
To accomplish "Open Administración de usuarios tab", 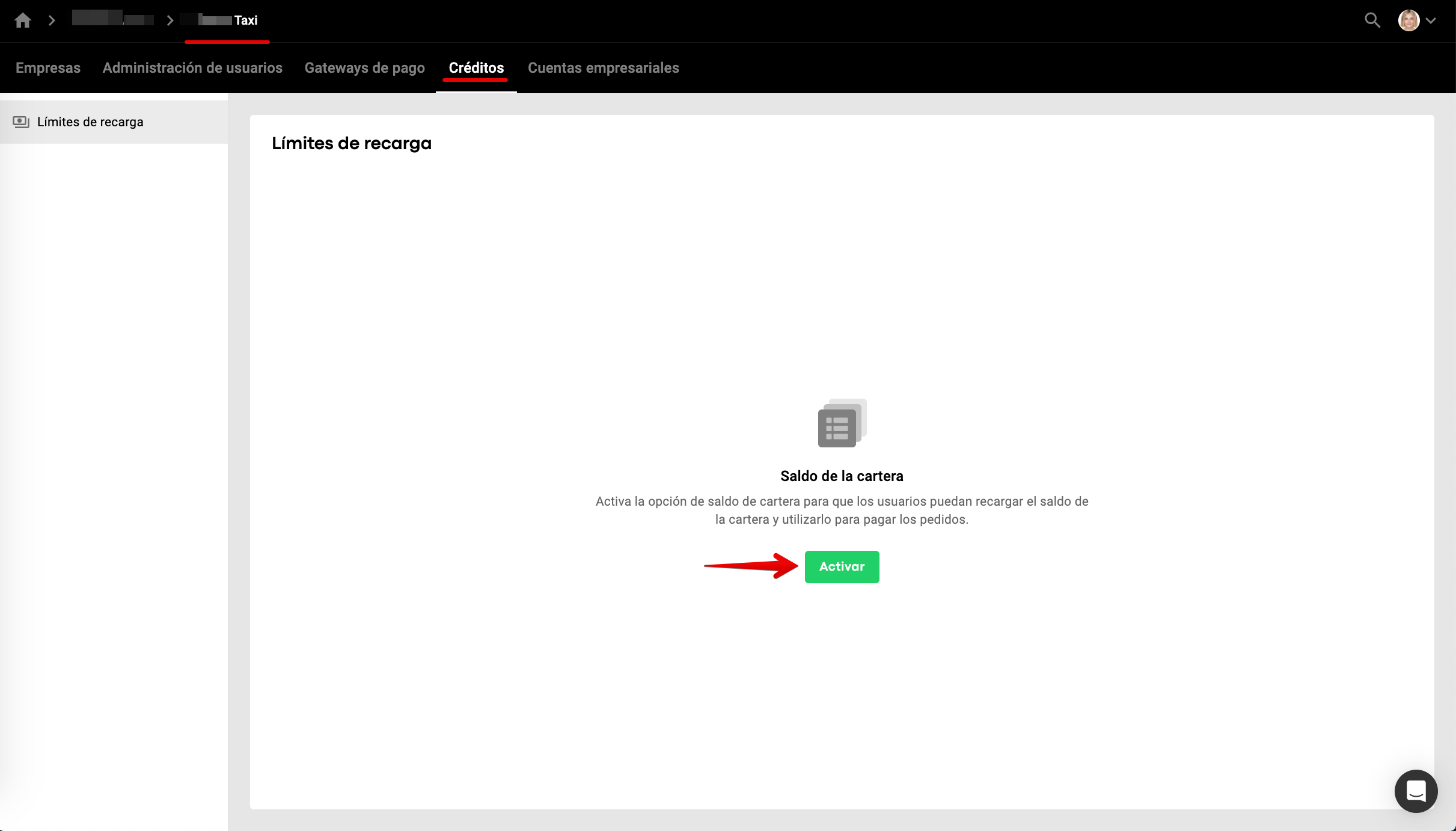I will pyautogui.click(x=192, y=68).
